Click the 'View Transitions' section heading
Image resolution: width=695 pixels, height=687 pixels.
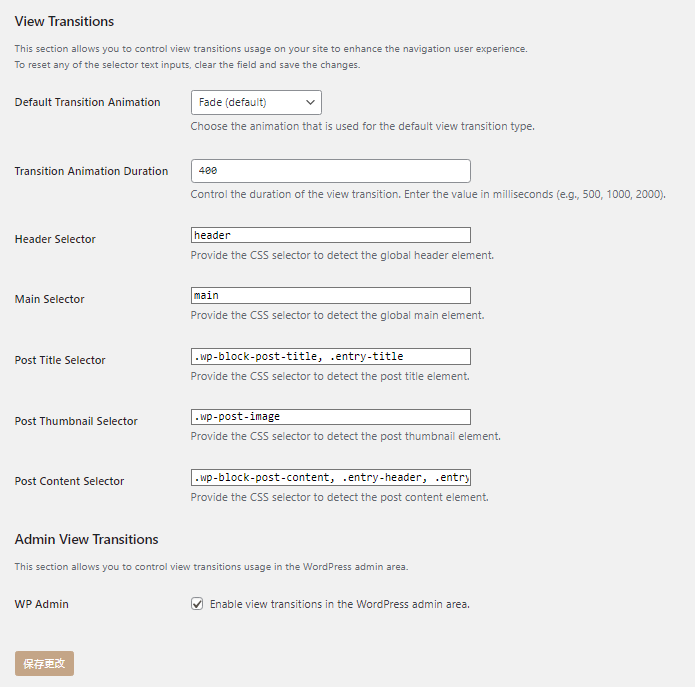(x=64, y=21)
